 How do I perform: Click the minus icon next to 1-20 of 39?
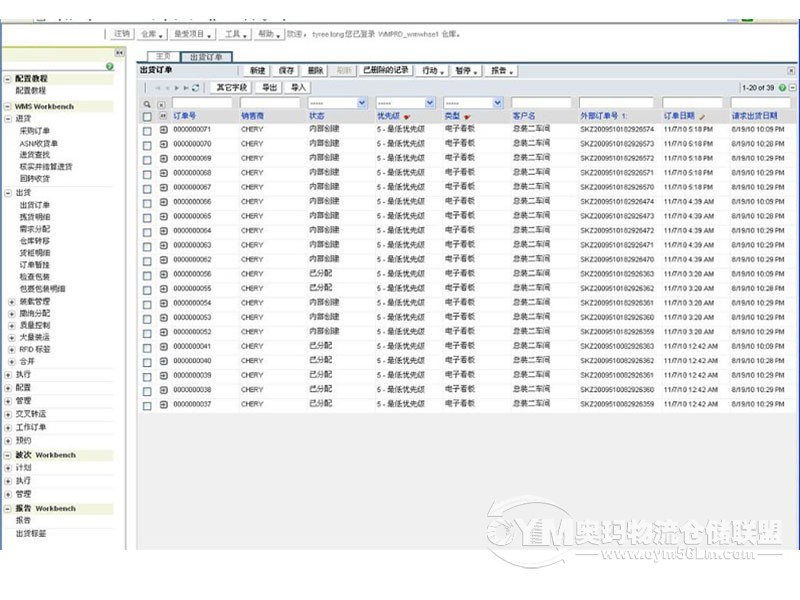792,88
